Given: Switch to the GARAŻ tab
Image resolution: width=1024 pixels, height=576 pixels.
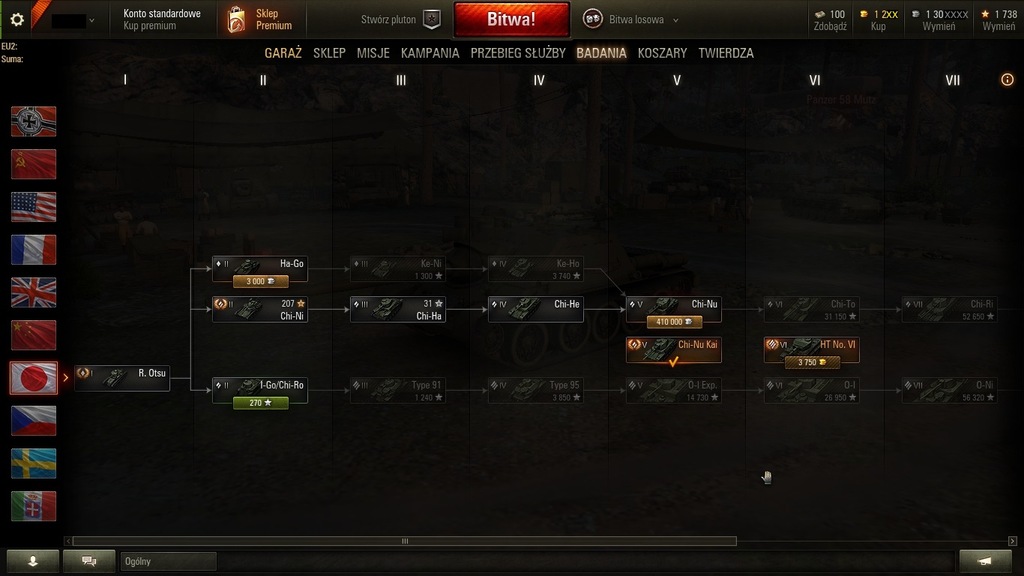Looking at the screenshot, I should (x=283, y=53).
